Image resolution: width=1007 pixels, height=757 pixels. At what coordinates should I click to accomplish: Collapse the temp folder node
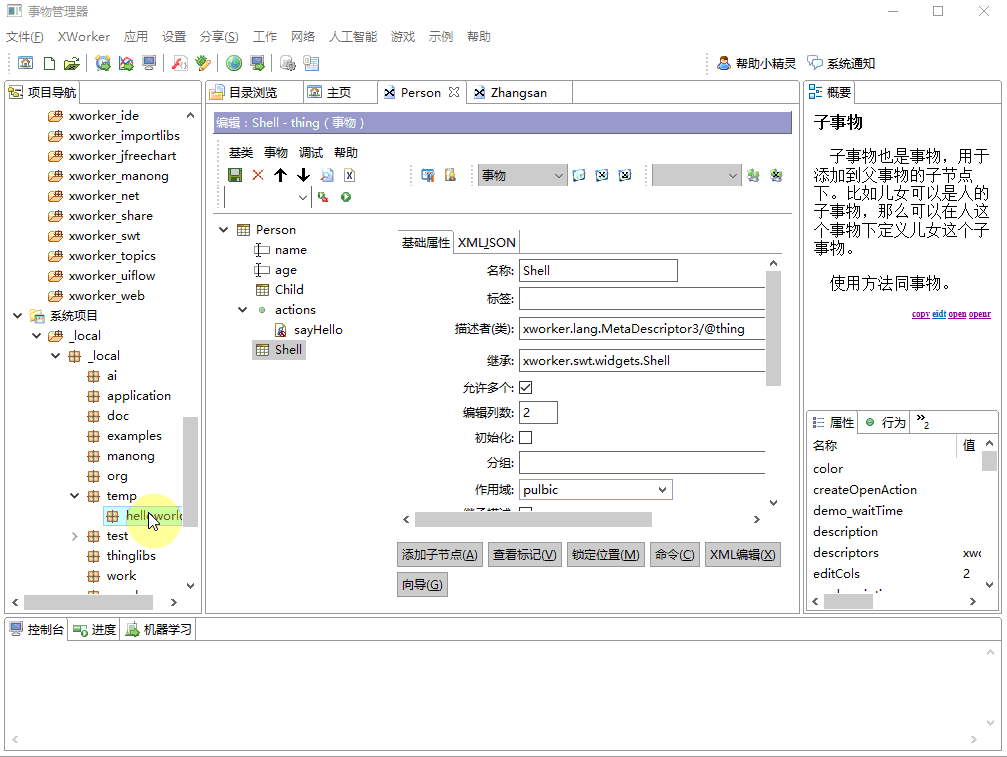point(74,496)
